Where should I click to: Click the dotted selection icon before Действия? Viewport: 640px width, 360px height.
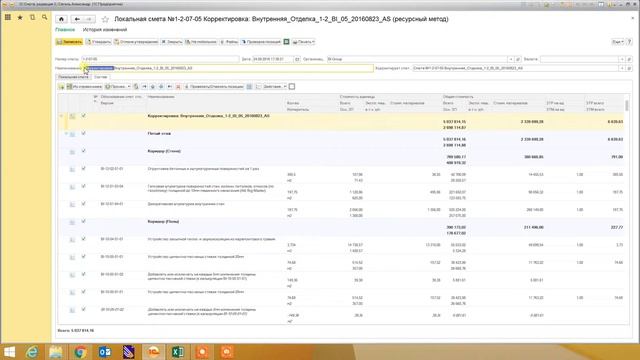(x=258, y=87)
